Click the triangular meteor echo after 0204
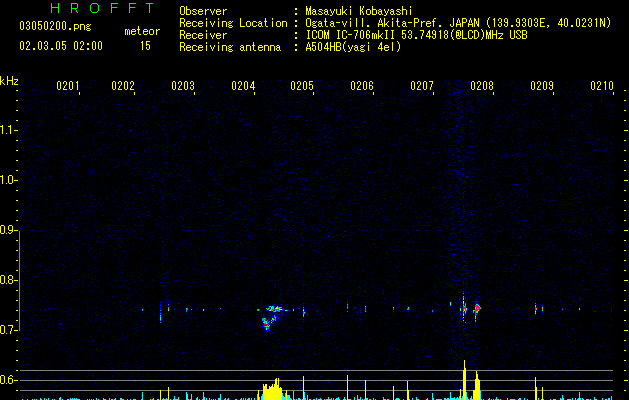This screenshot has height=400, width=629. (x=272, y=317)
